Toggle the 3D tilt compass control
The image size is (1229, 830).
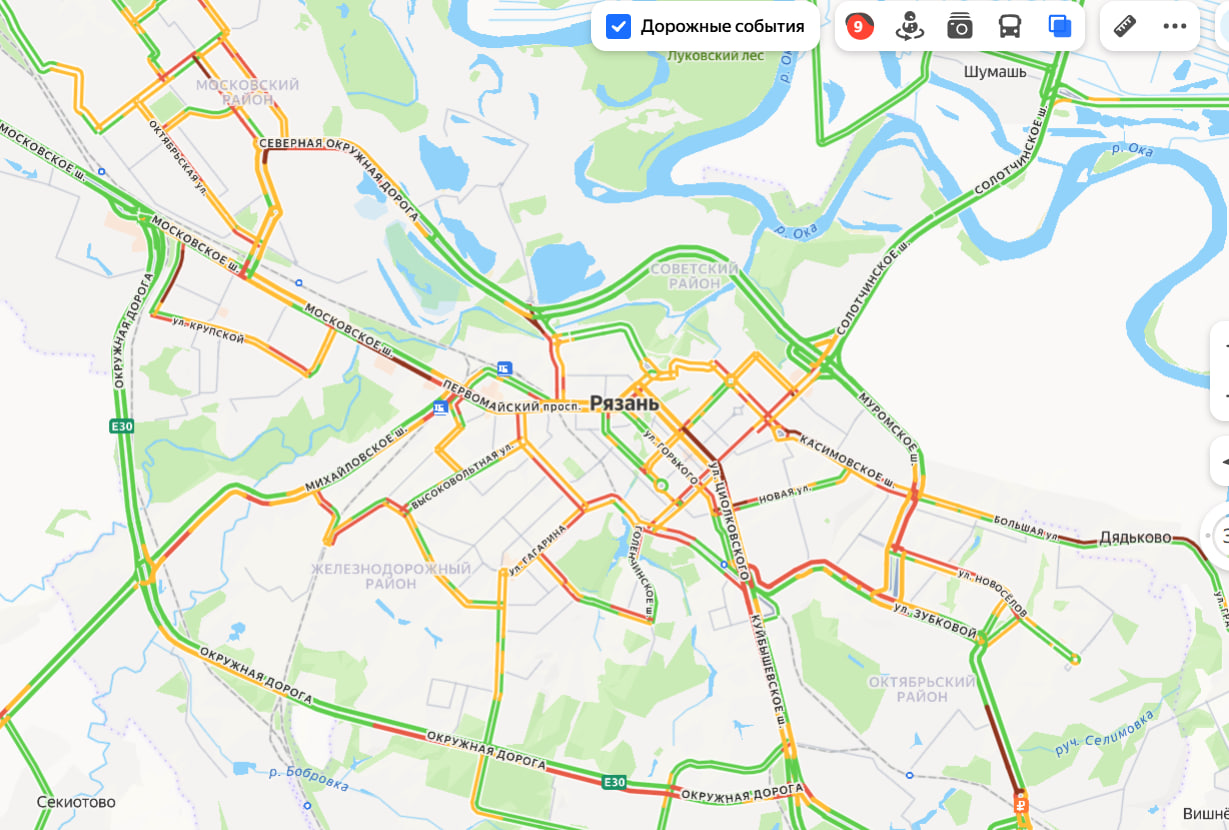[1221, 537]
